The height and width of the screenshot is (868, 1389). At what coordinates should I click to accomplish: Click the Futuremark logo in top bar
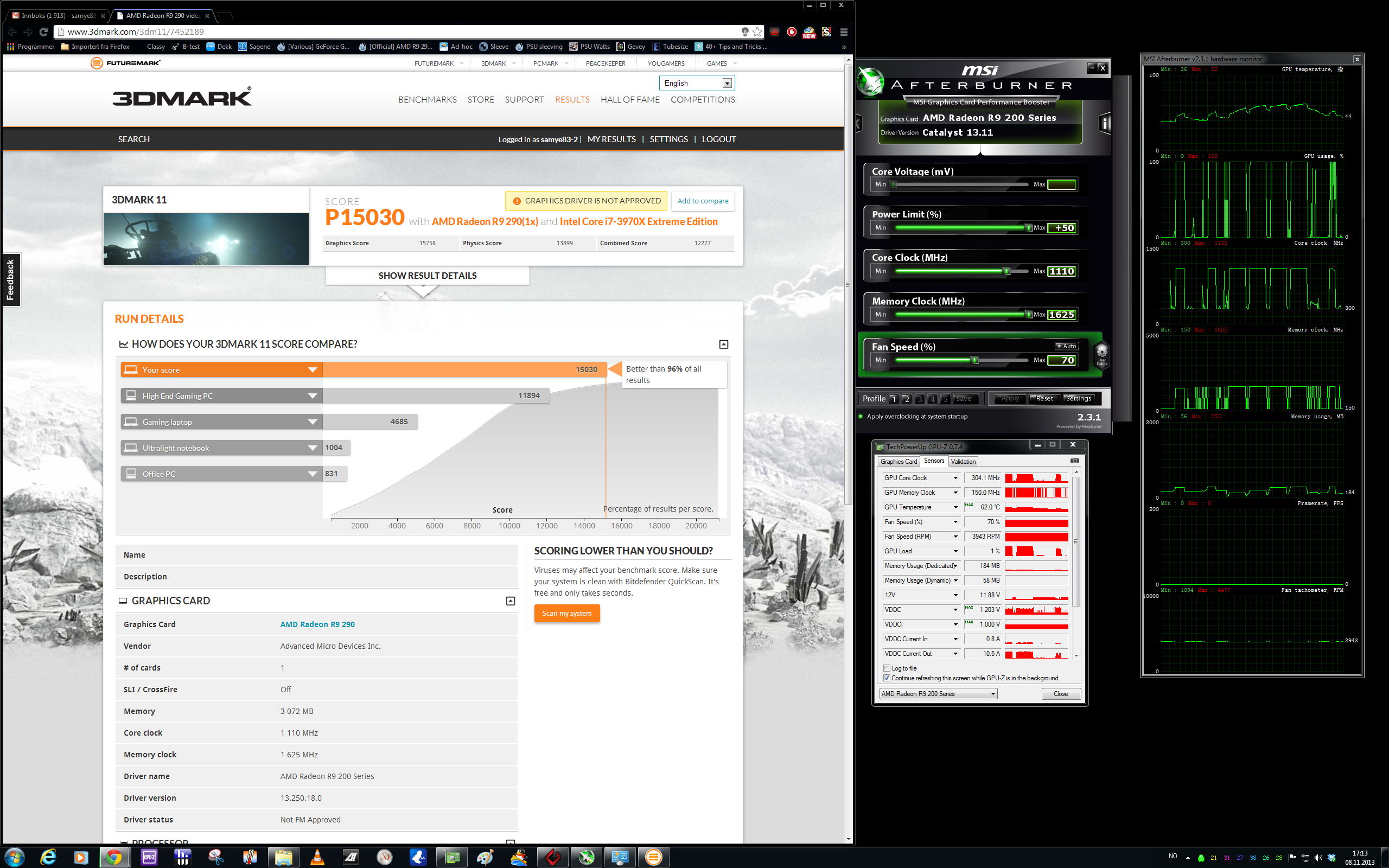click(125, 63)
